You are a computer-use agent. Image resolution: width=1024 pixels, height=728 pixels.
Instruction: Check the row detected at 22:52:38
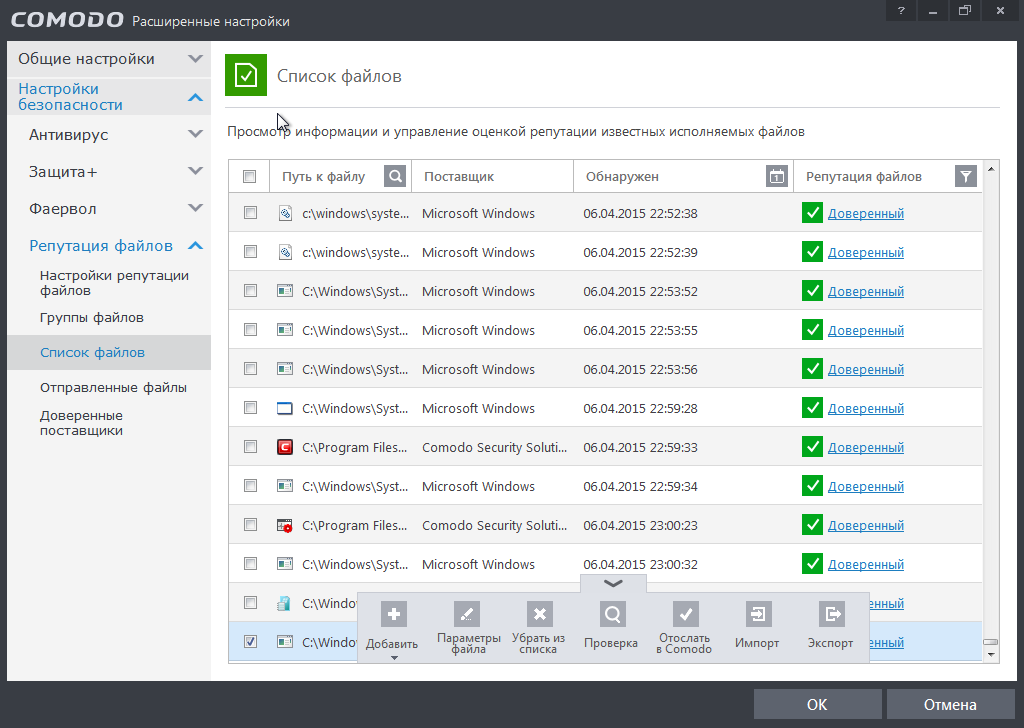[250, 213]
